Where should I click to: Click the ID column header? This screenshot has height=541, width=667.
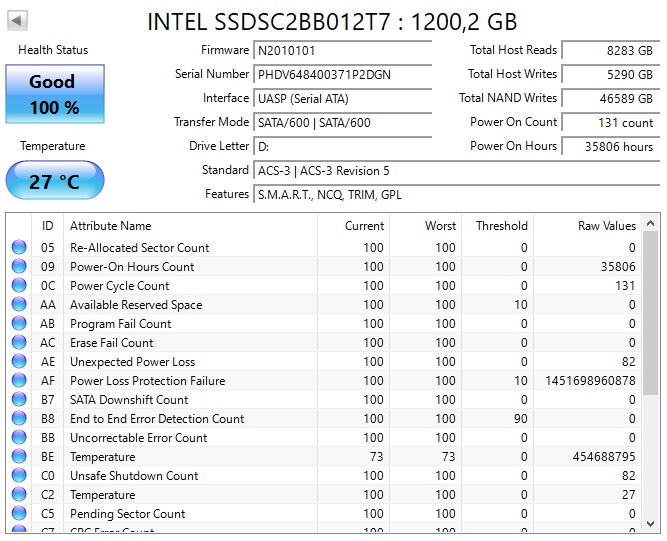(48, 225)
